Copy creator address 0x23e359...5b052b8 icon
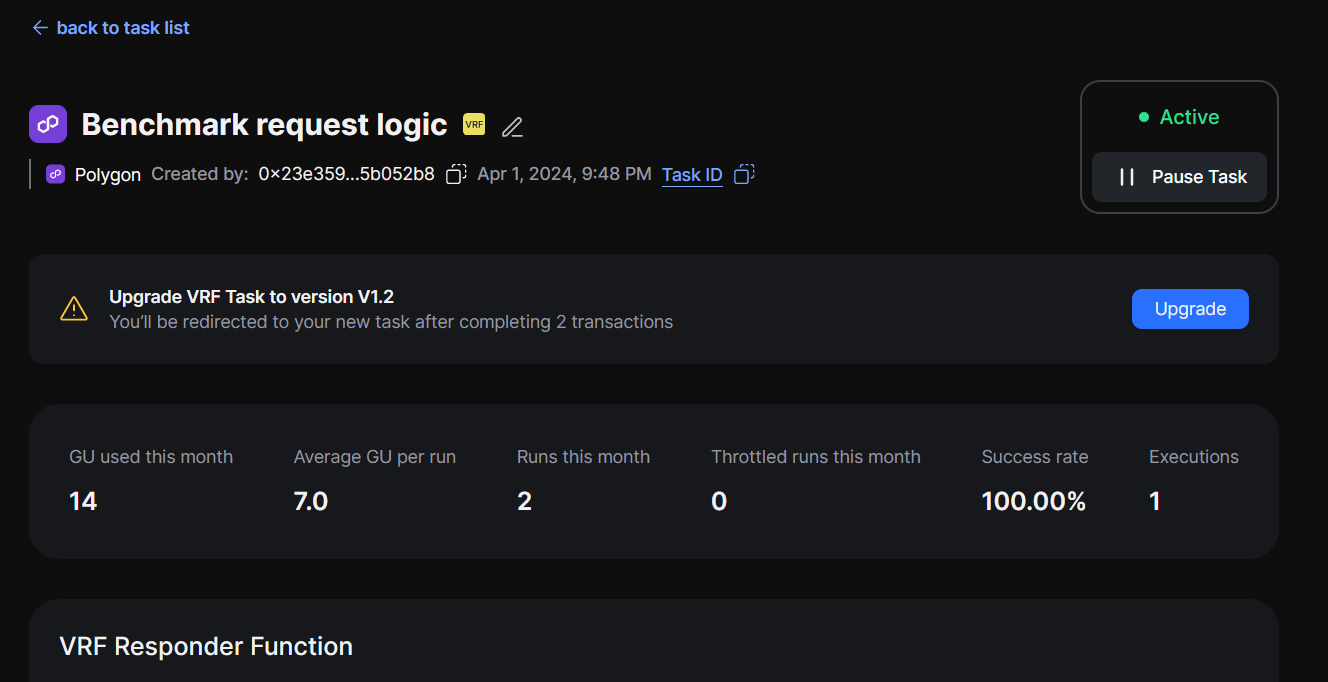Image resolution: width=1328 pixels, height=682 pixels. click(456, 174)
